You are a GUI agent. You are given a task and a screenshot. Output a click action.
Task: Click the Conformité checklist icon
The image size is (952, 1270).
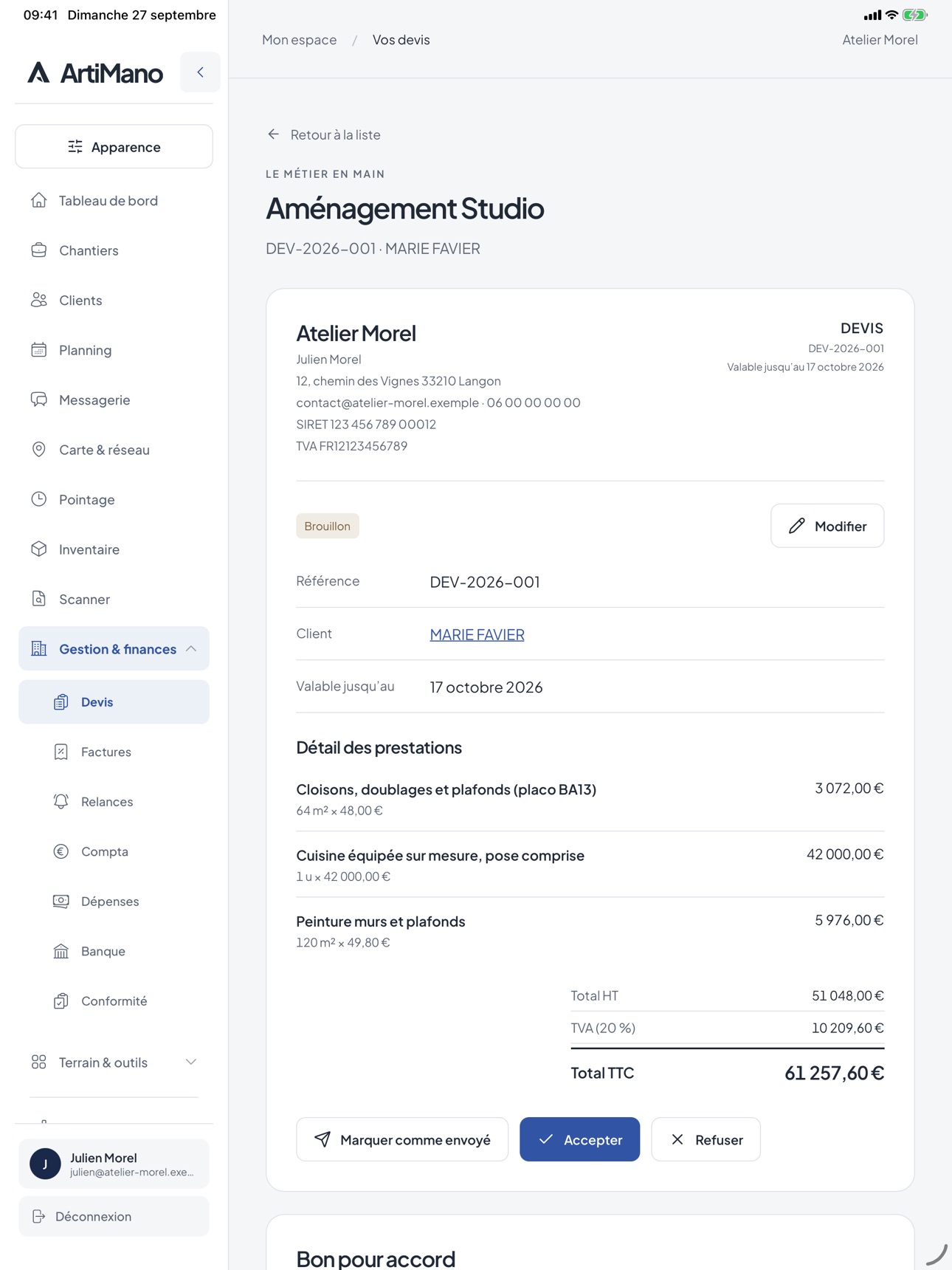[x=61, y=1001]
